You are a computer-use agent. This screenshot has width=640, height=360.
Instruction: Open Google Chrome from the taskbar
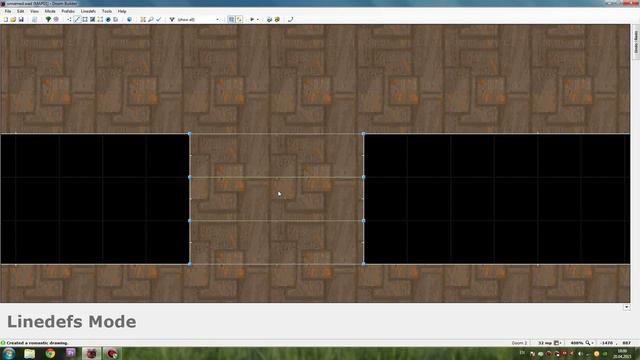50,353
